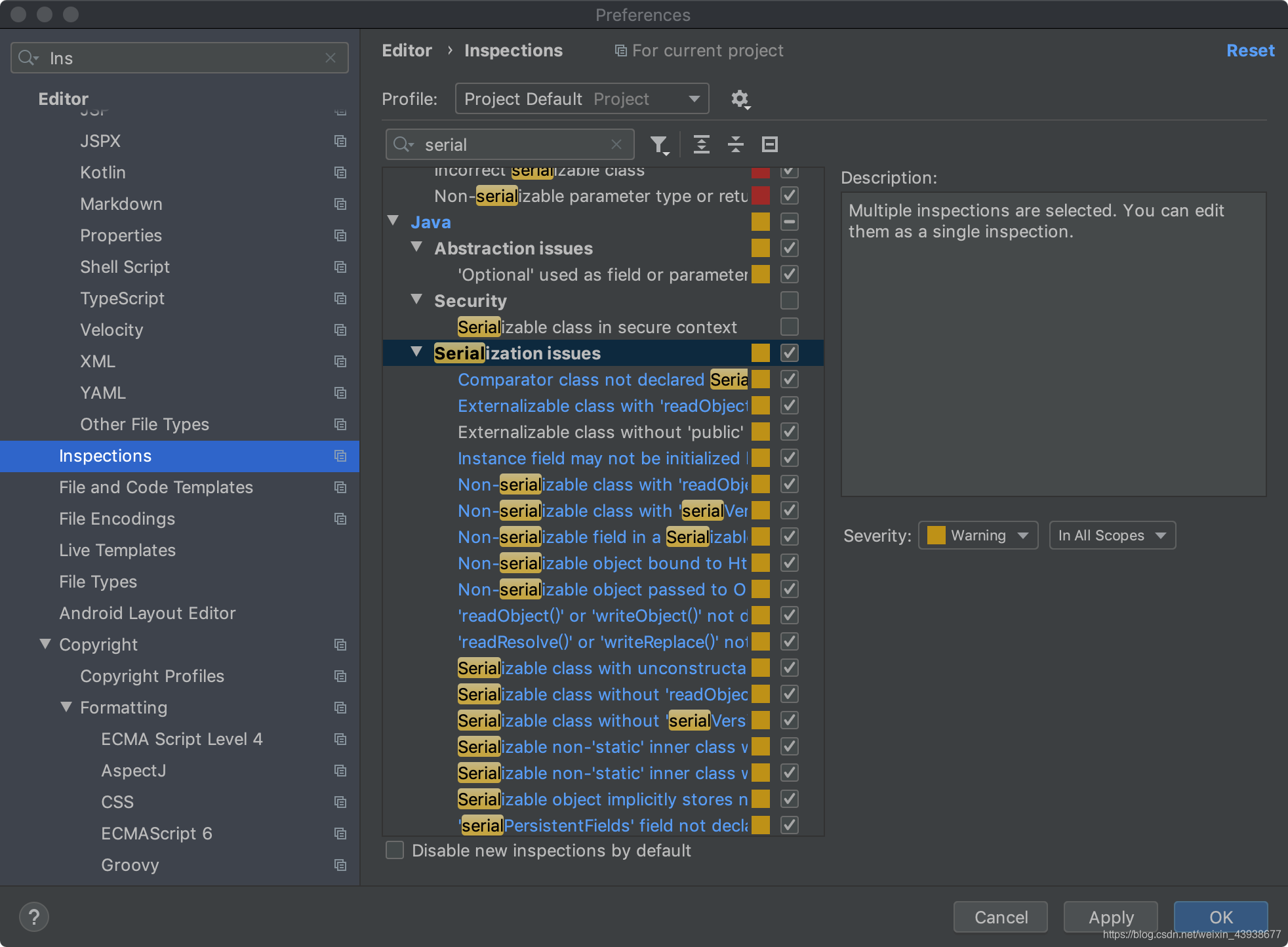Click the Reset to Empty square icon
The height and width of the screenshot is (947, 1288).
[x=769, y=144]
